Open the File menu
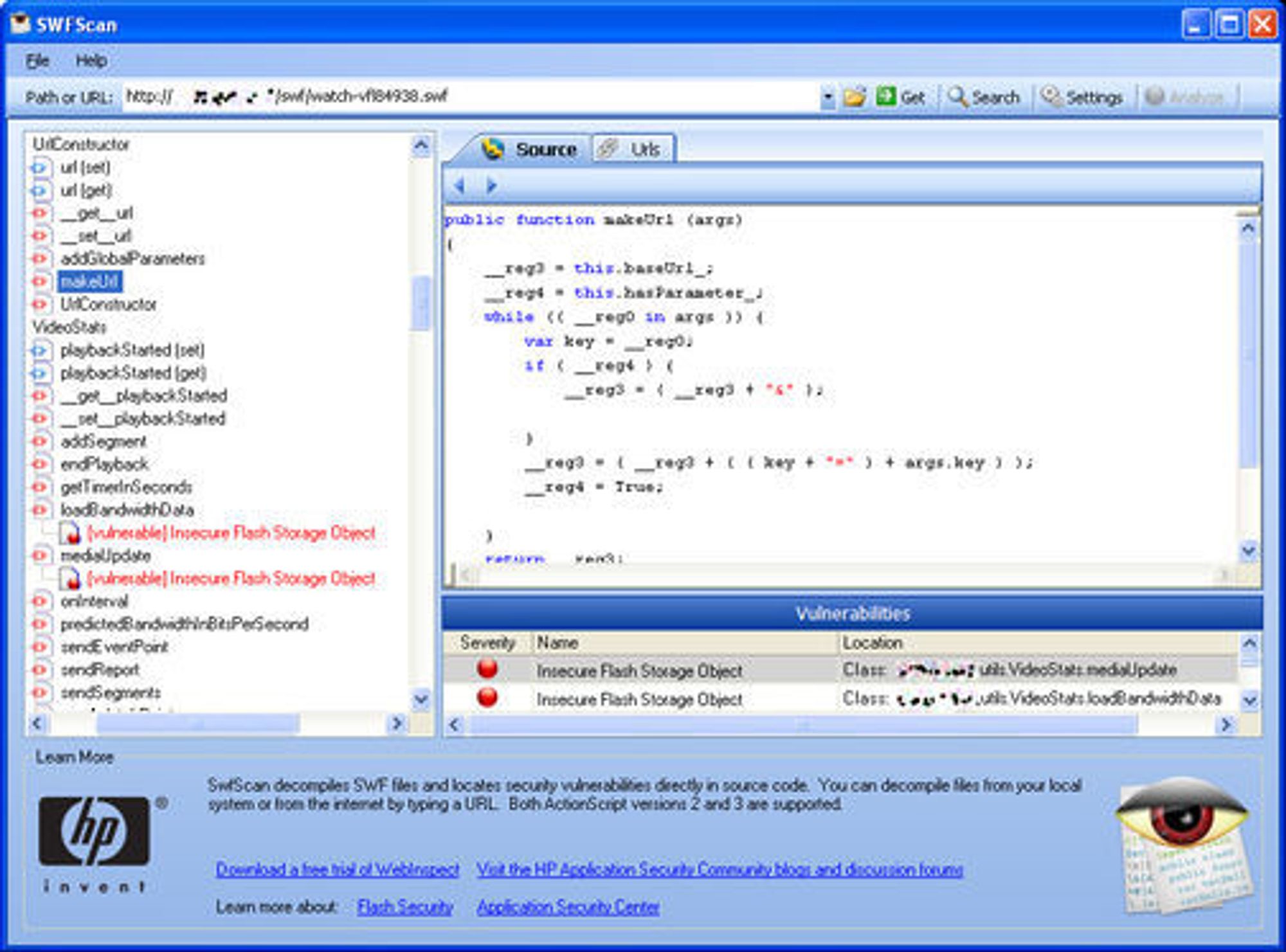The image size is (1286, 952). (x=37, y=61)
